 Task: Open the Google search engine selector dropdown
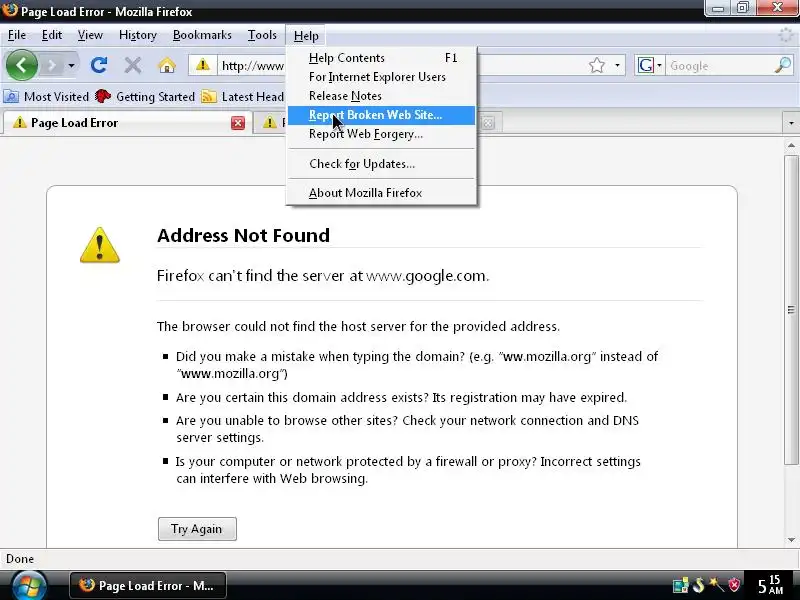click(649, 66)
